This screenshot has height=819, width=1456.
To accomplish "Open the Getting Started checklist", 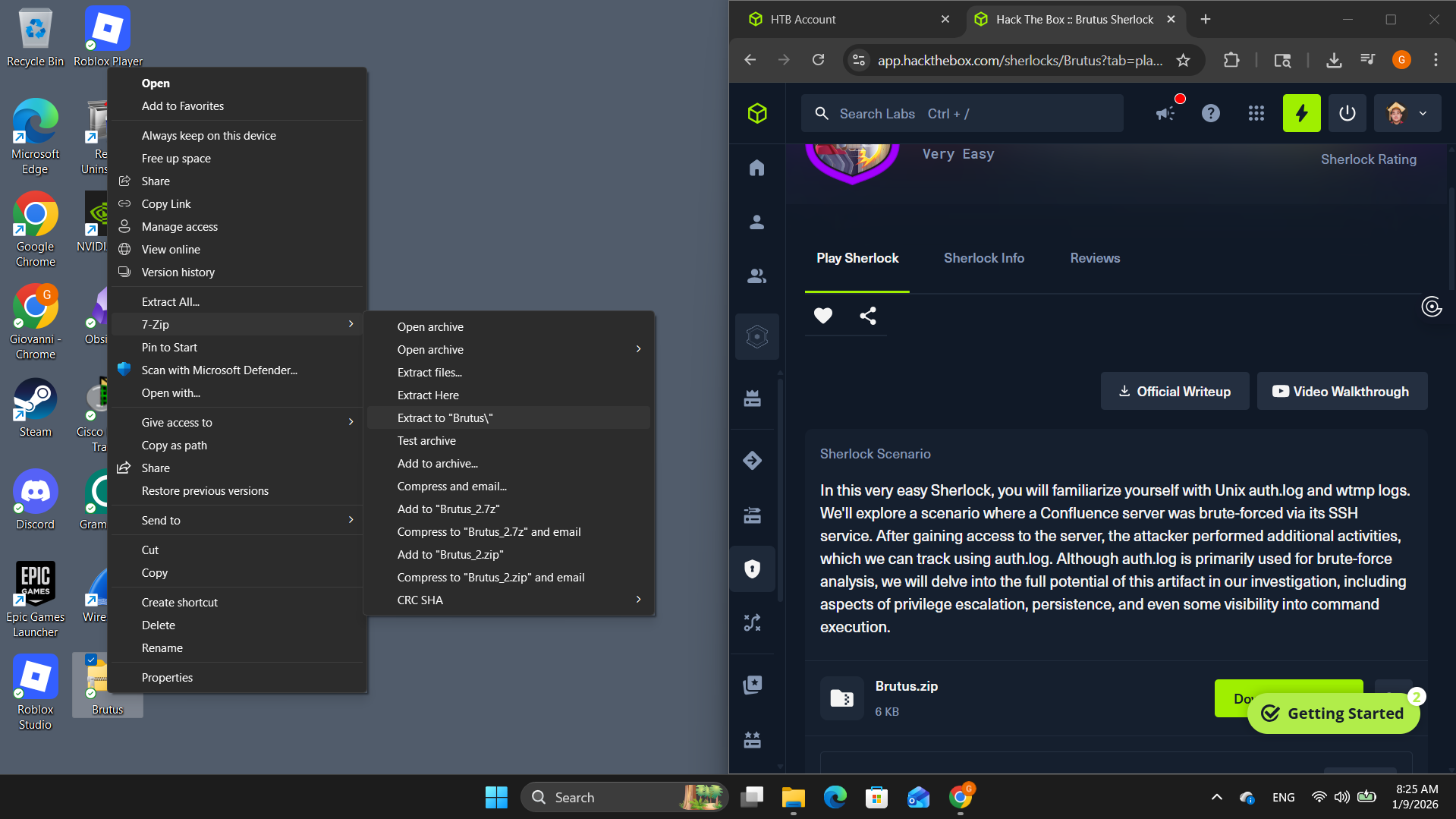I will point(1333,713).
